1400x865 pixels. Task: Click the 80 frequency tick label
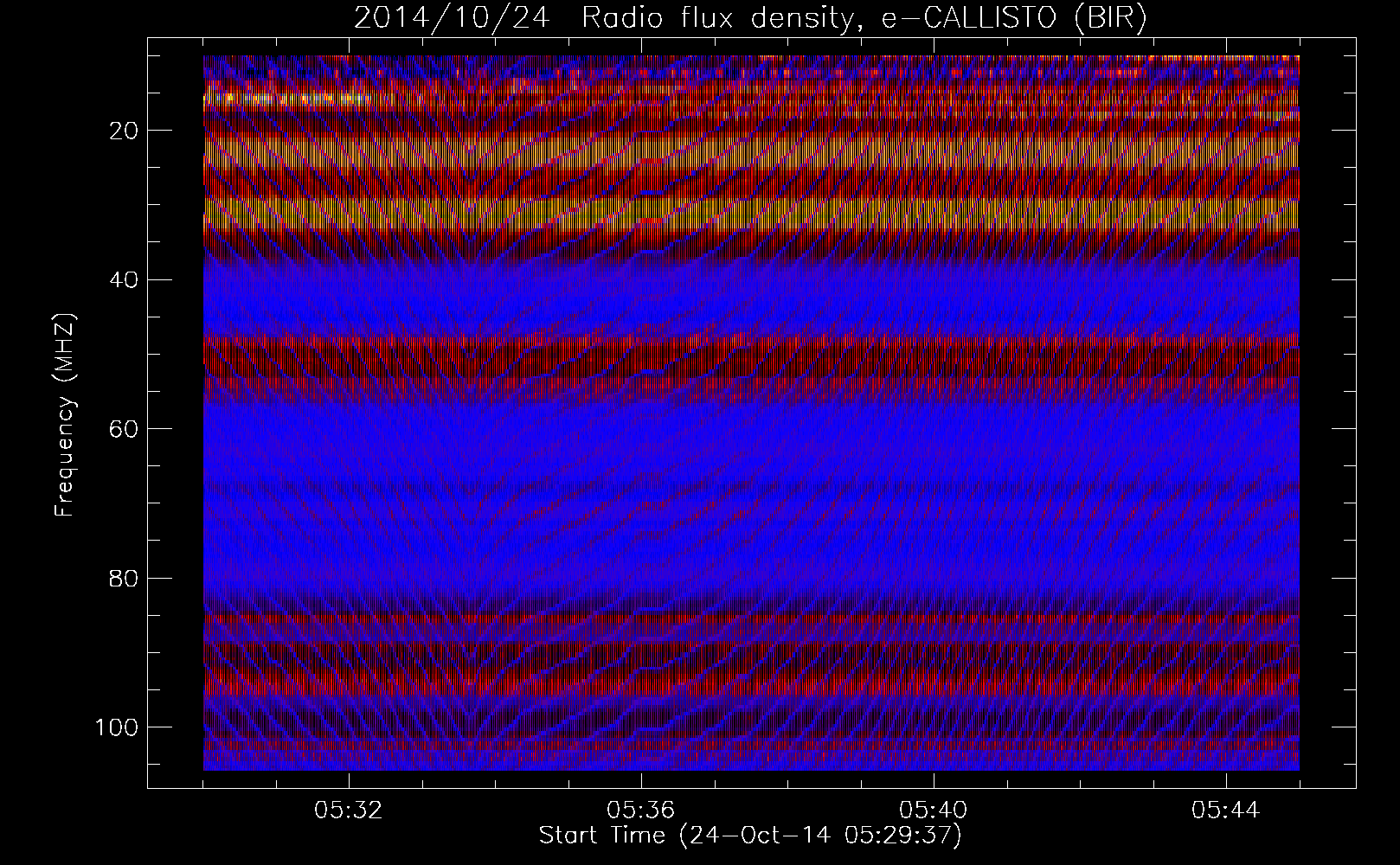tap(124, 578)
